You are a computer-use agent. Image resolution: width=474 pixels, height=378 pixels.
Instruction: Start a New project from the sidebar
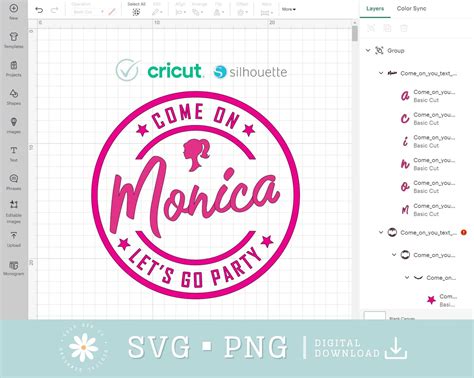click(14, 12)
